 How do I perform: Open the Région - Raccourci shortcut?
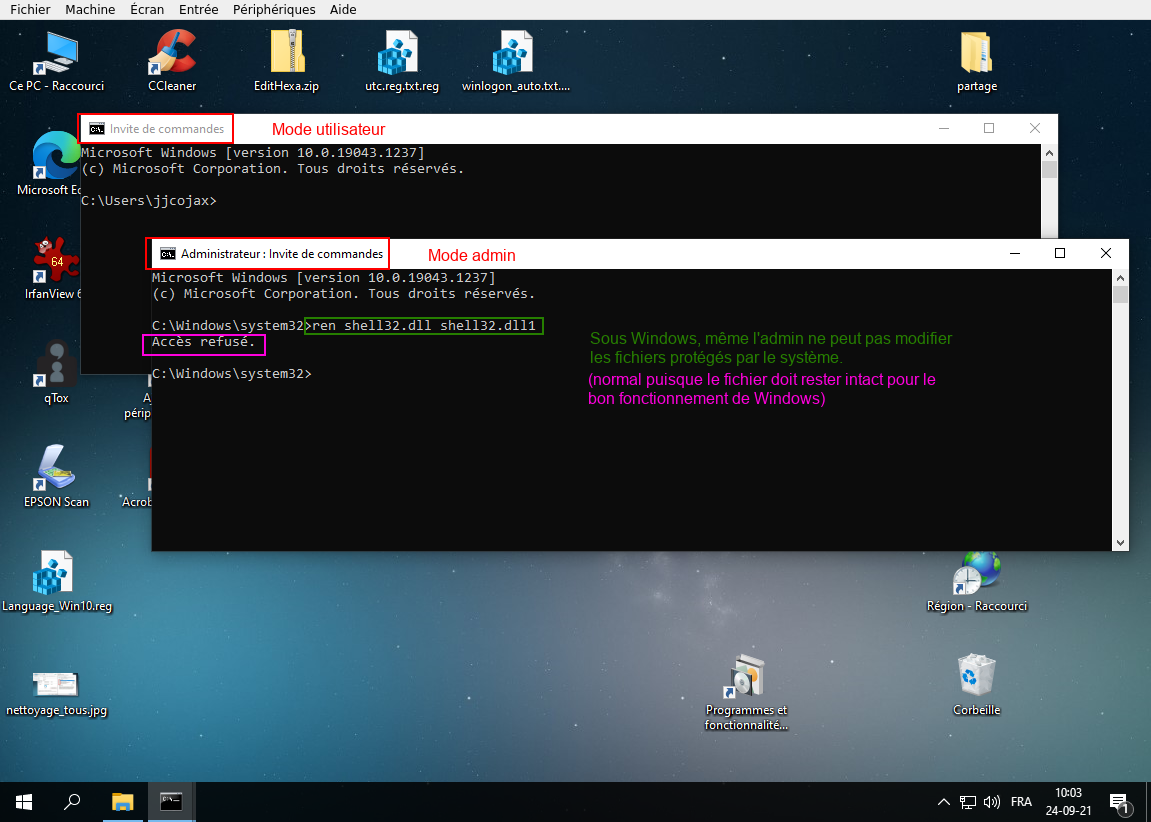click(976, 573)
